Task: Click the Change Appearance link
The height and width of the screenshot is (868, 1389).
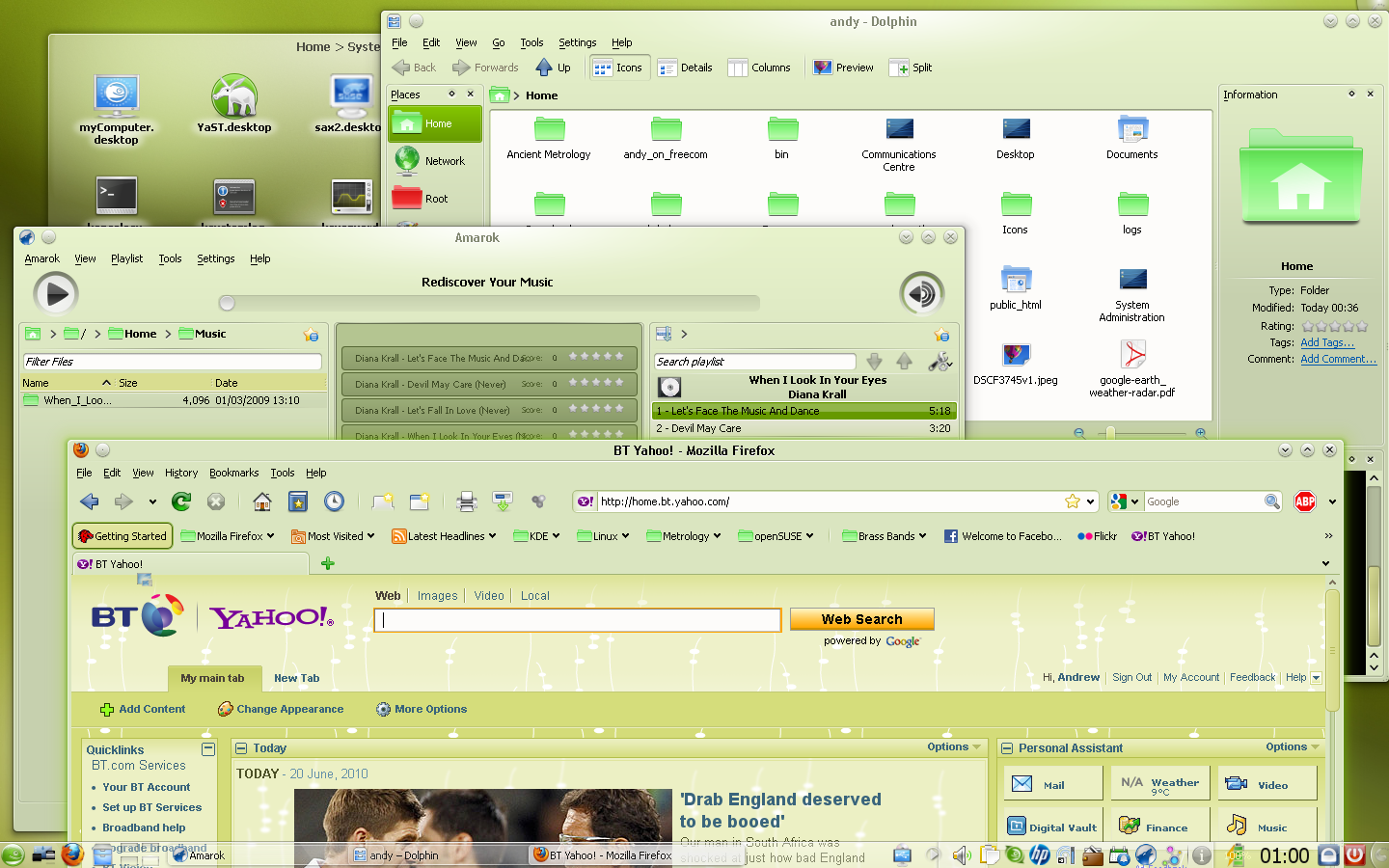Action: [281, 709]
